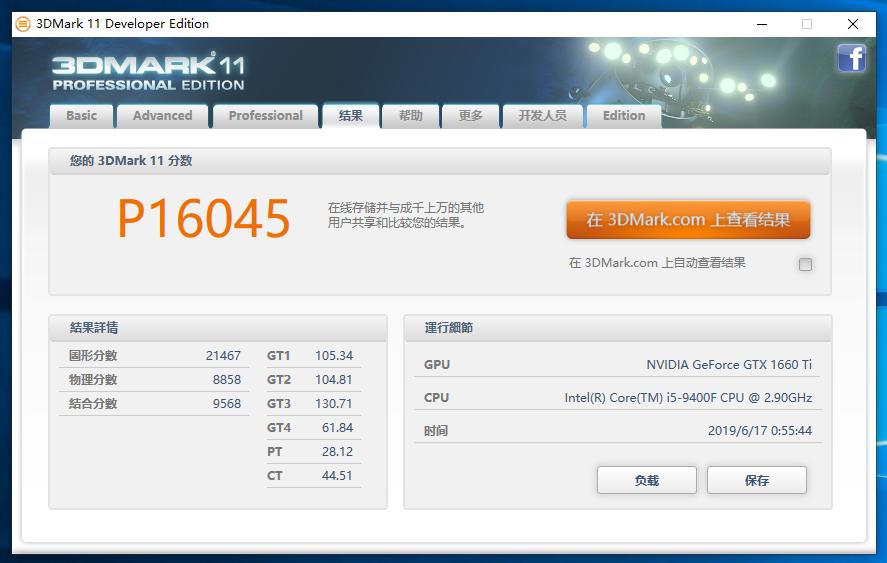Go to the 结果 tab
The image size is (887, 563).
coord(351,116)
